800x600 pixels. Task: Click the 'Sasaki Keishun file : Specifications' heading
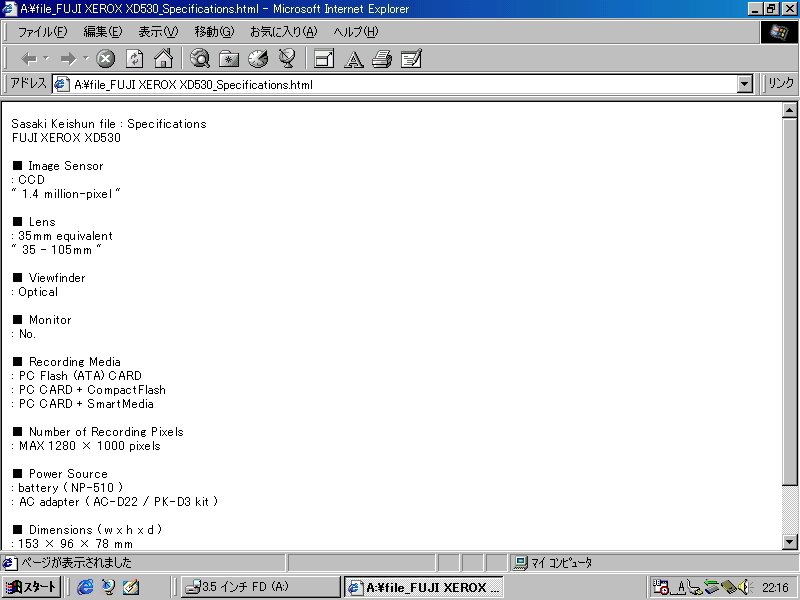pyautogui.click(x=109, y=124)
